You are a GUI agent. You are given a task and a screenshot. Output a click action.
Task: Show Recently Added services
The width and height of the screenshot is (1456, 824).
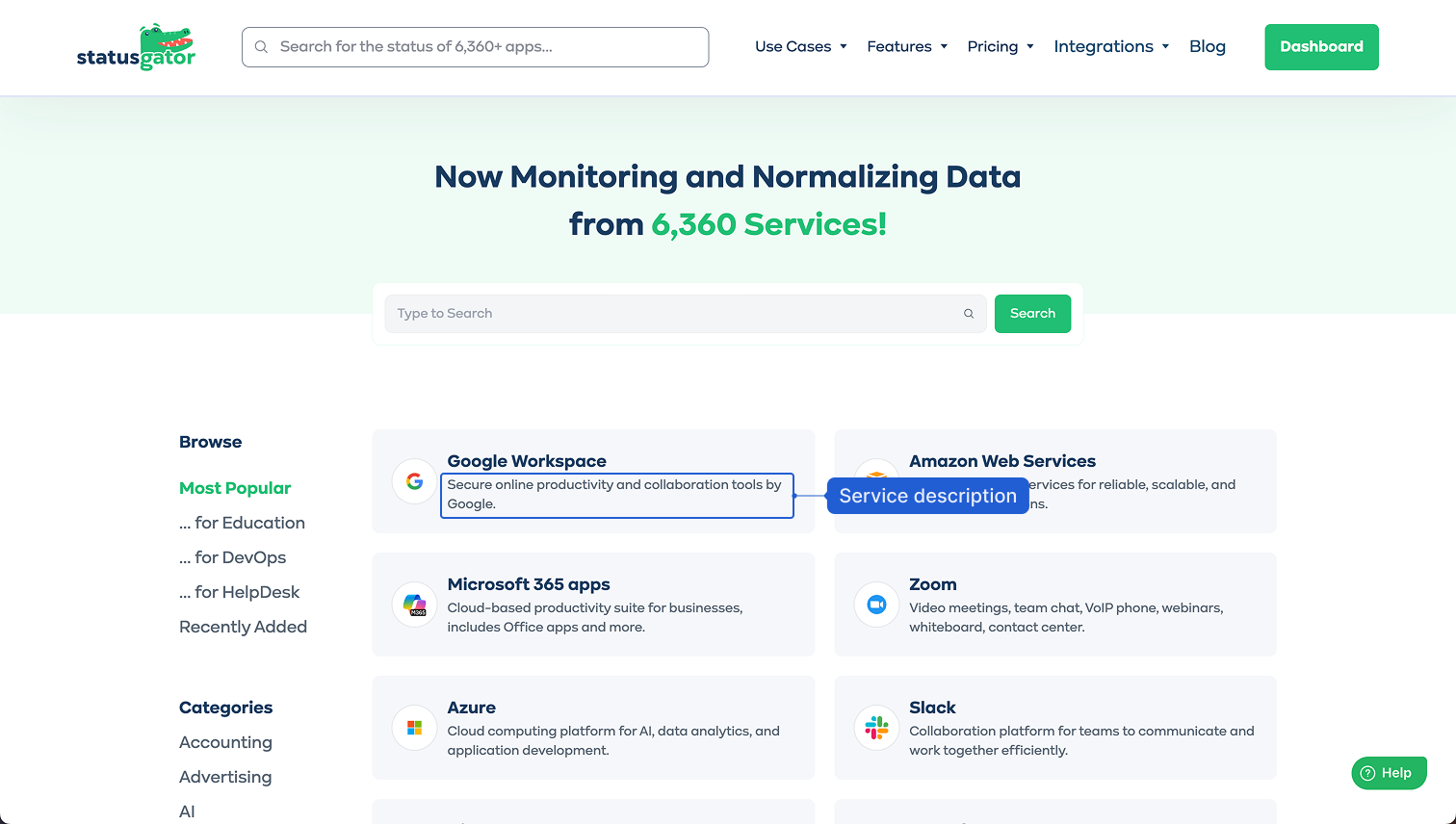click(x=243, y=627)
